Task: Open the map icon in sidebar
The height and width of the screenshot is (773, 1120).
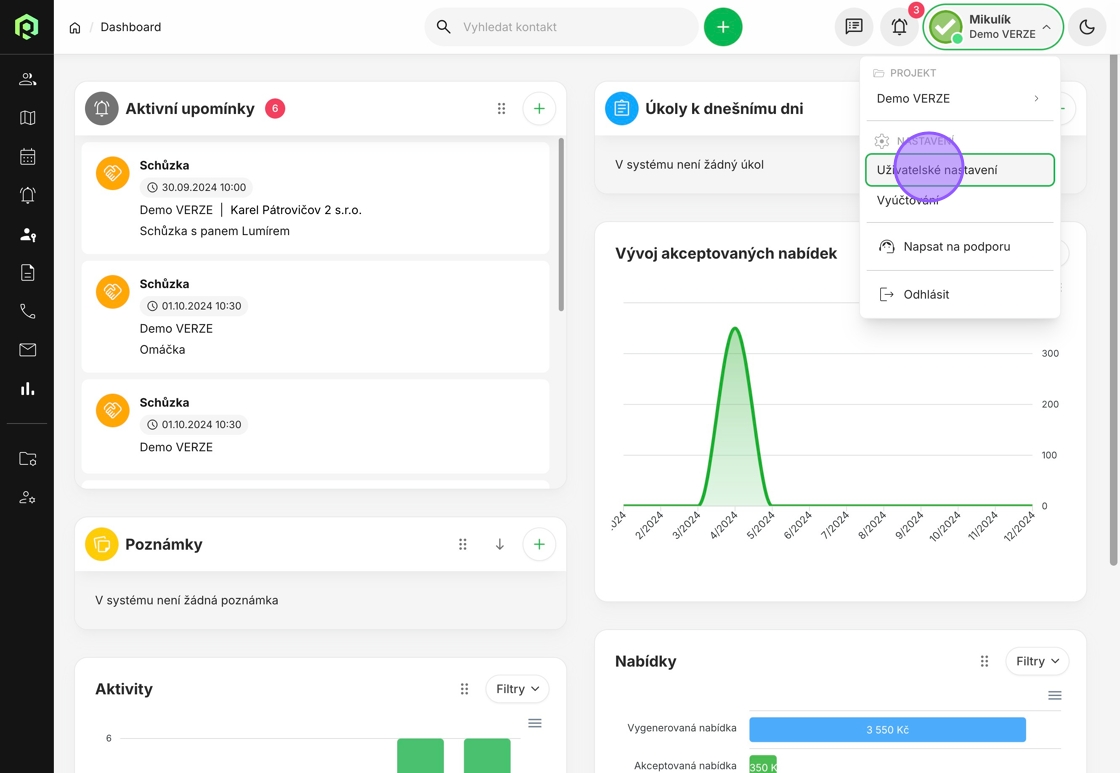Action: [x=27, y=118]
